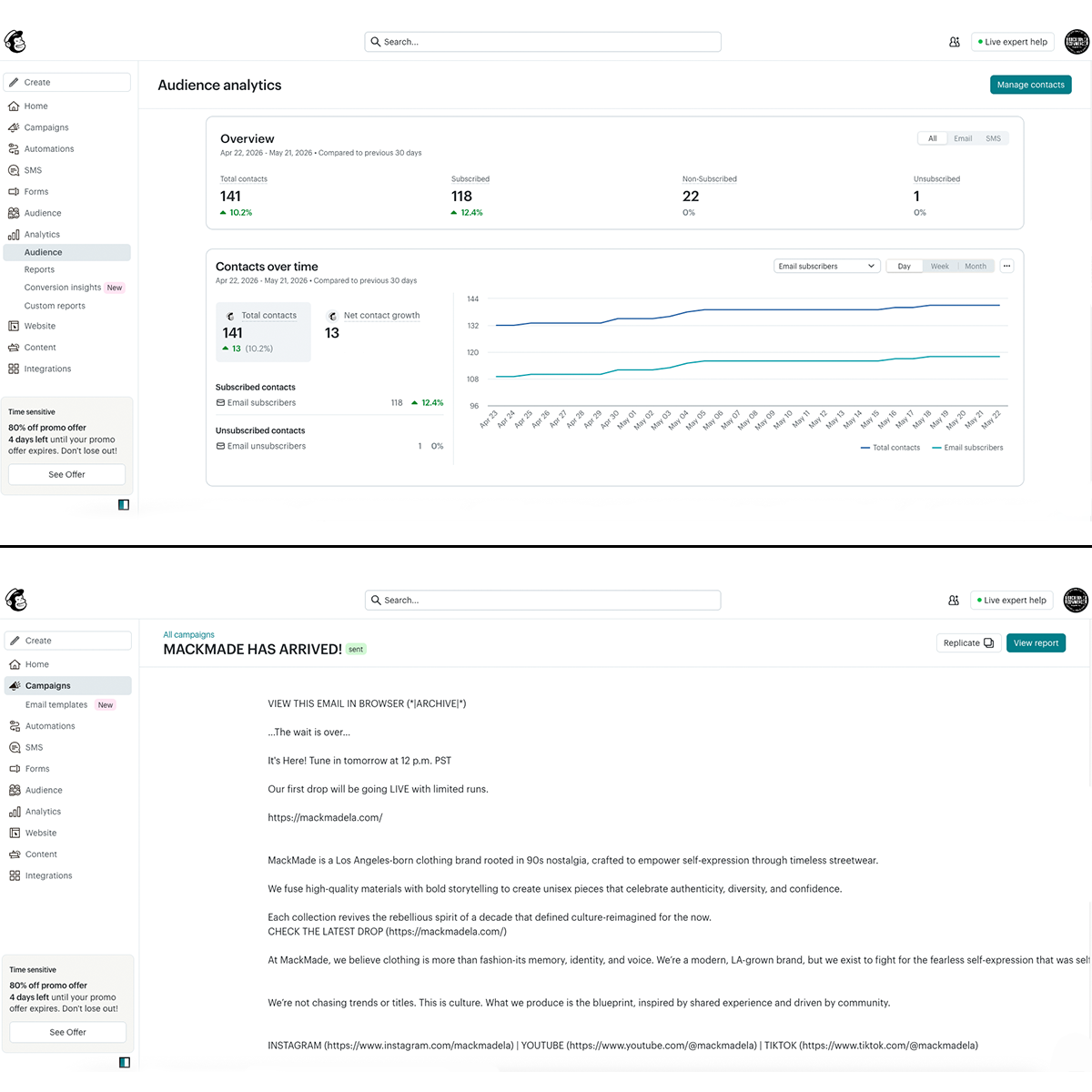Select Total contacts metric card showing 141
The height and width of the screenshot is (1092, 1092).
pos(263,332)
